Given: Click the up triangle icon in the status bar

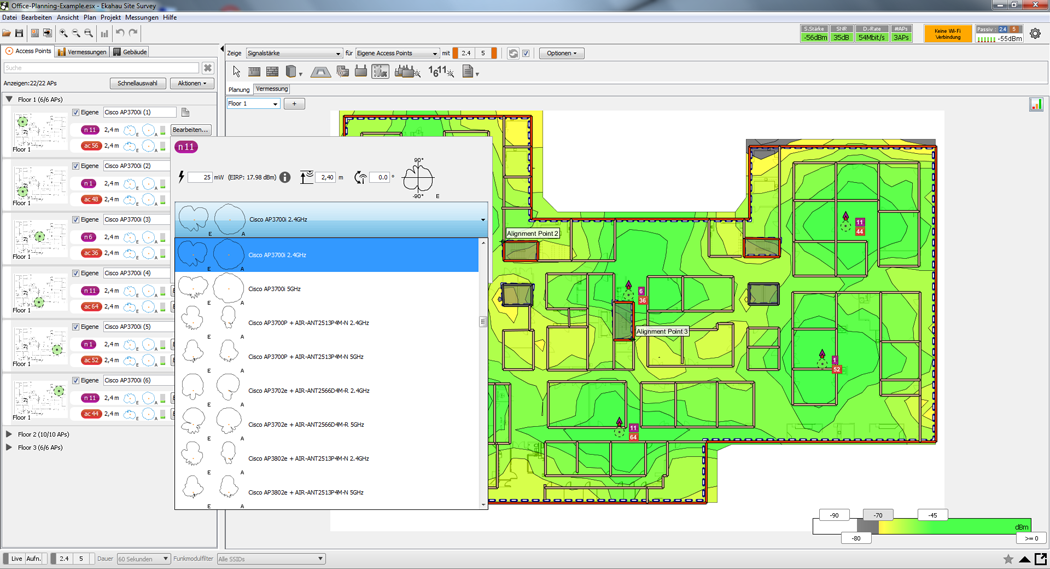Looking at the screenshot, I should pyautogui.click(x=1025, y=559).
